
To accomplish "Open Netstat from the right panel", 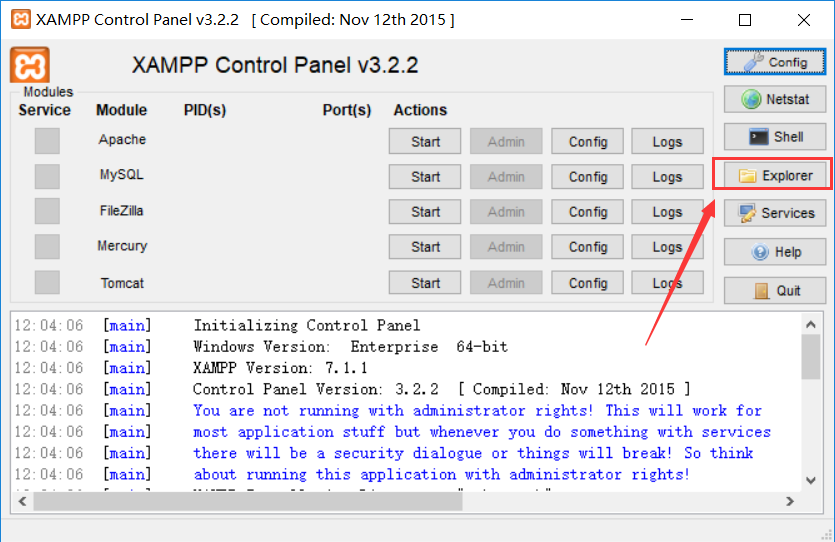I will coord(775,99).
